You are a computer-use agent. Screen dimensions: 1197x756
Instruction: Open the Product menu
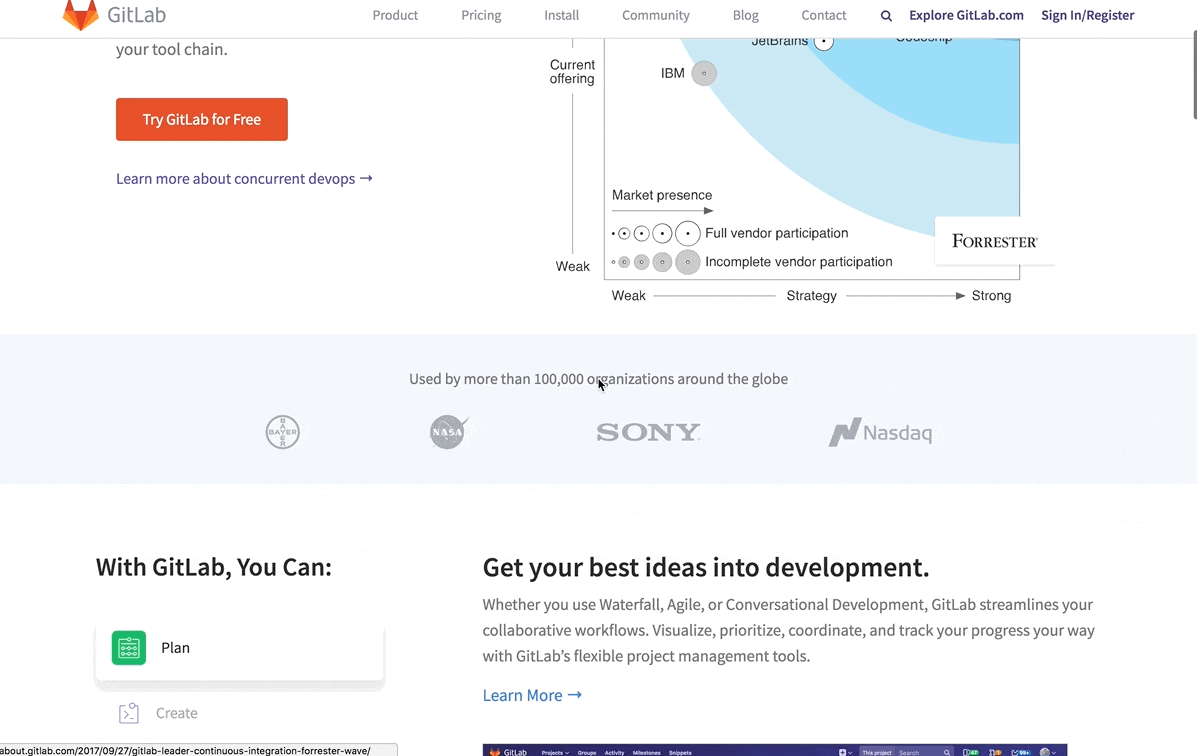pos(395,15)
